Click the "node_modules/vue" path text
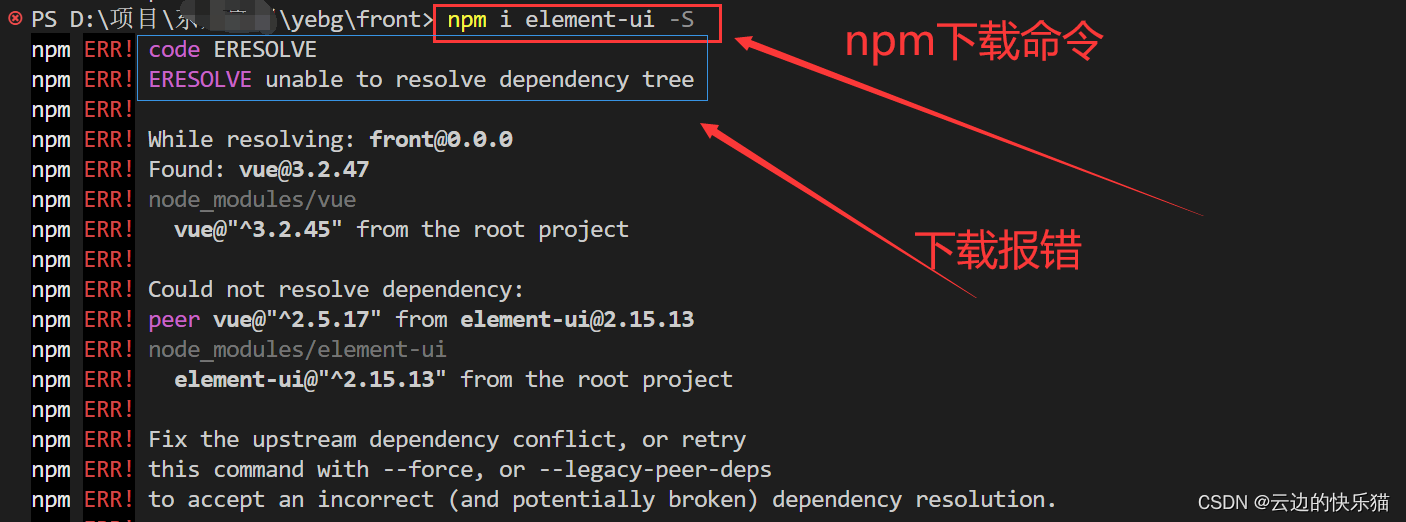1406x522 pixels. [x=252, y=200]
